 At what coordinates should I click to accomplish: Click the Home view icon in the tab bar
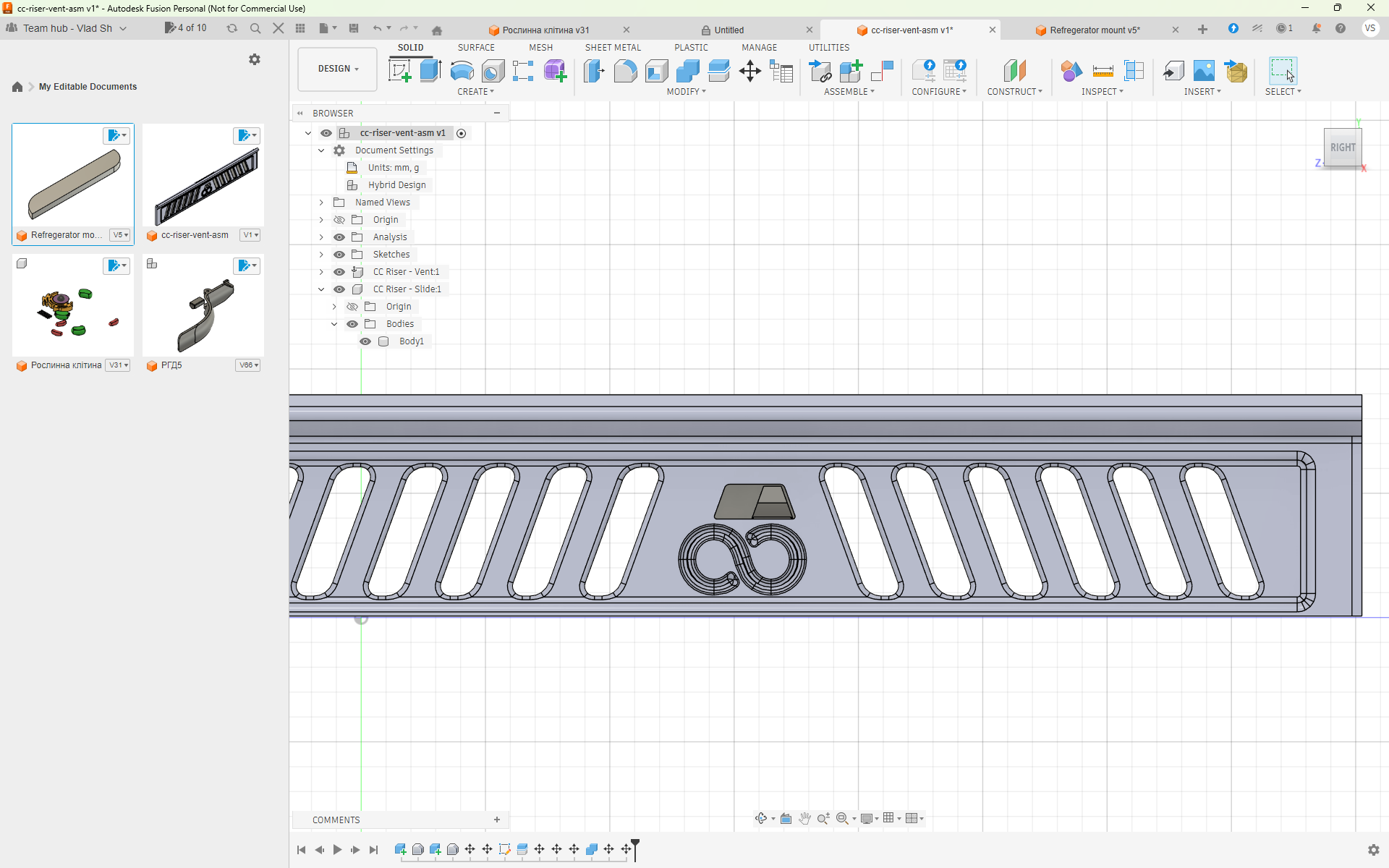coord(437,30)
